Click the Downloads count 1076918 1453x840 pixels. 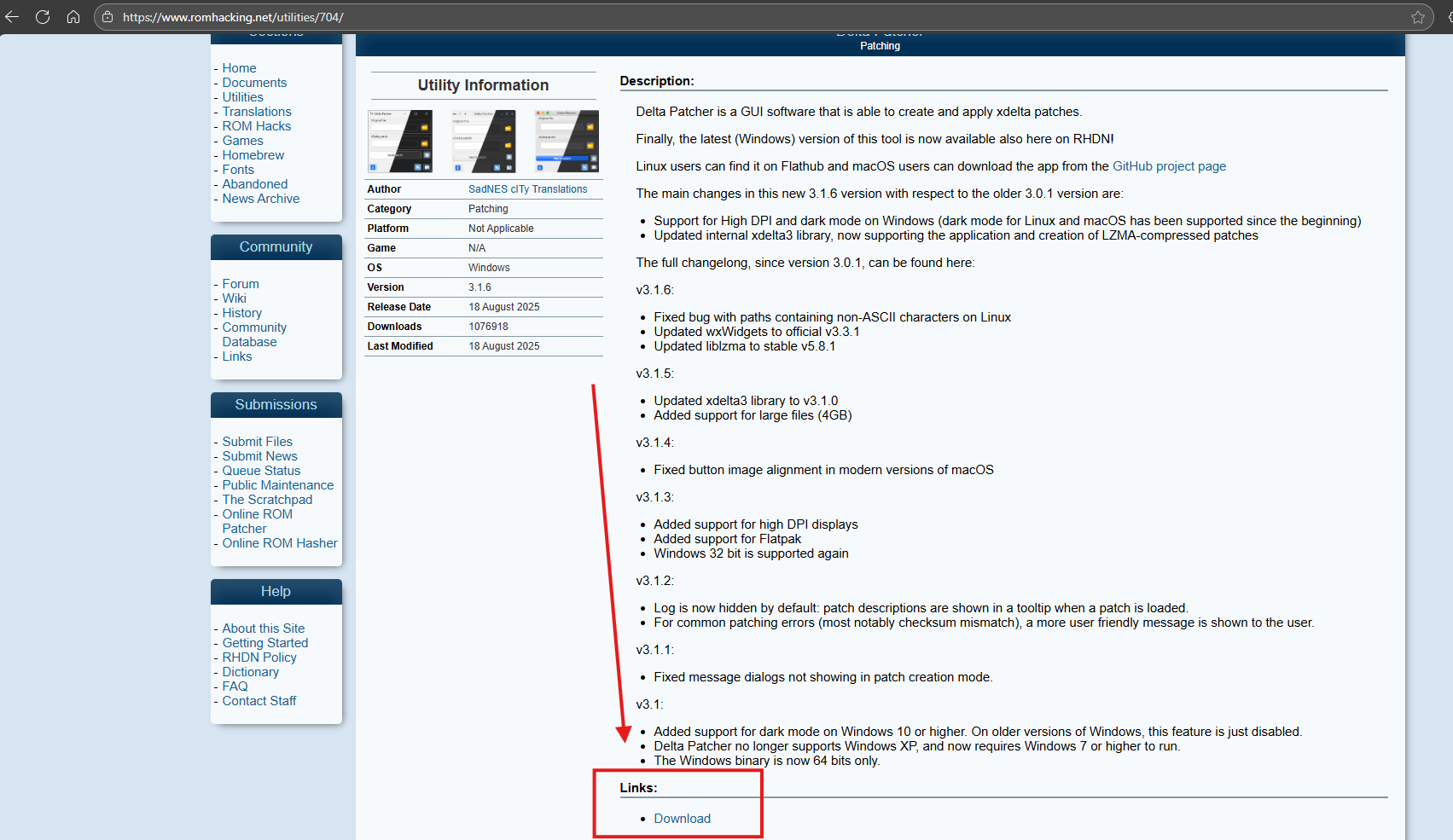(488, 327)
